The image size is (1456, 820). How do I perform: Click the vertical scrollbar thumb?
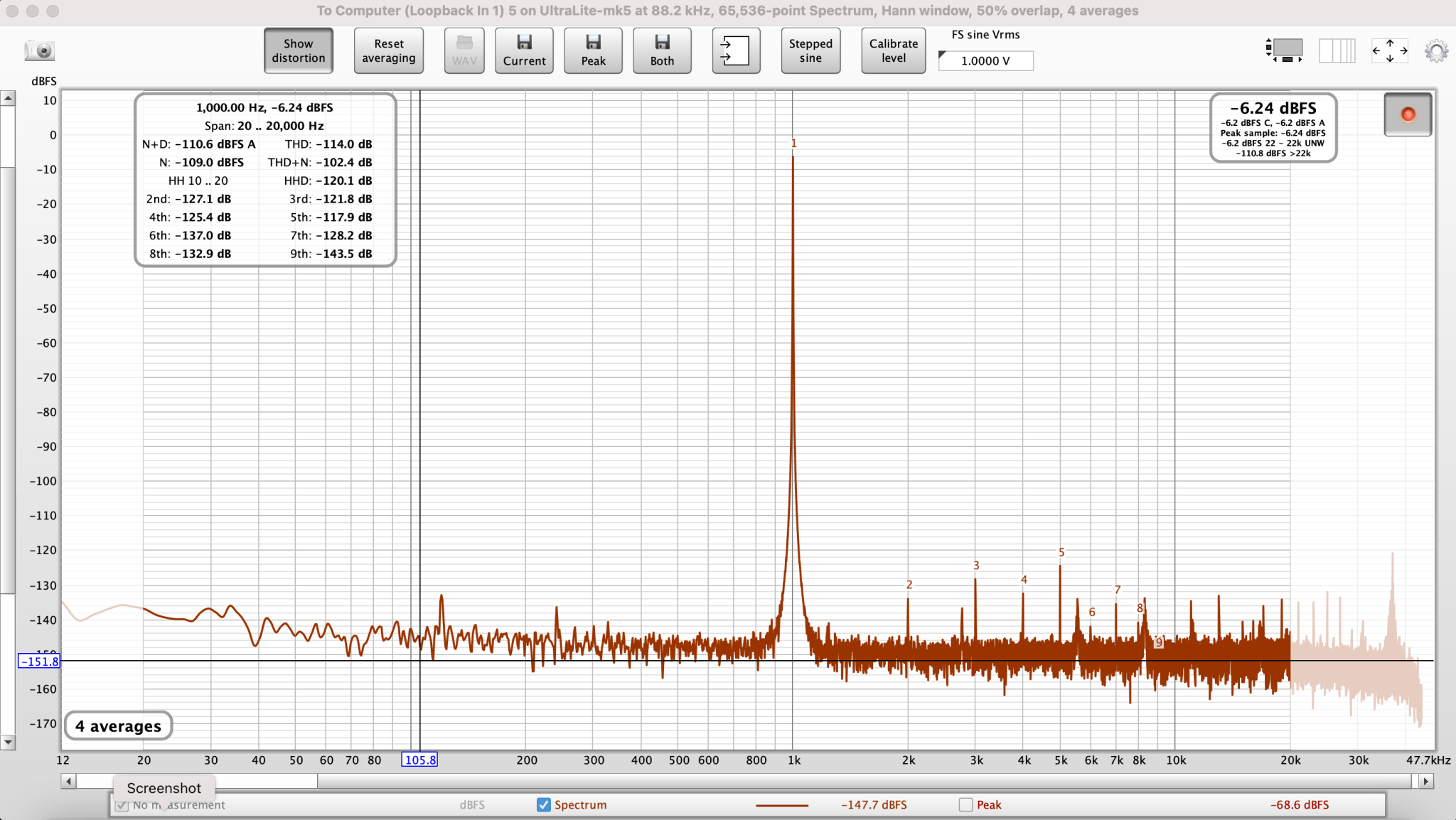[8, 380]
